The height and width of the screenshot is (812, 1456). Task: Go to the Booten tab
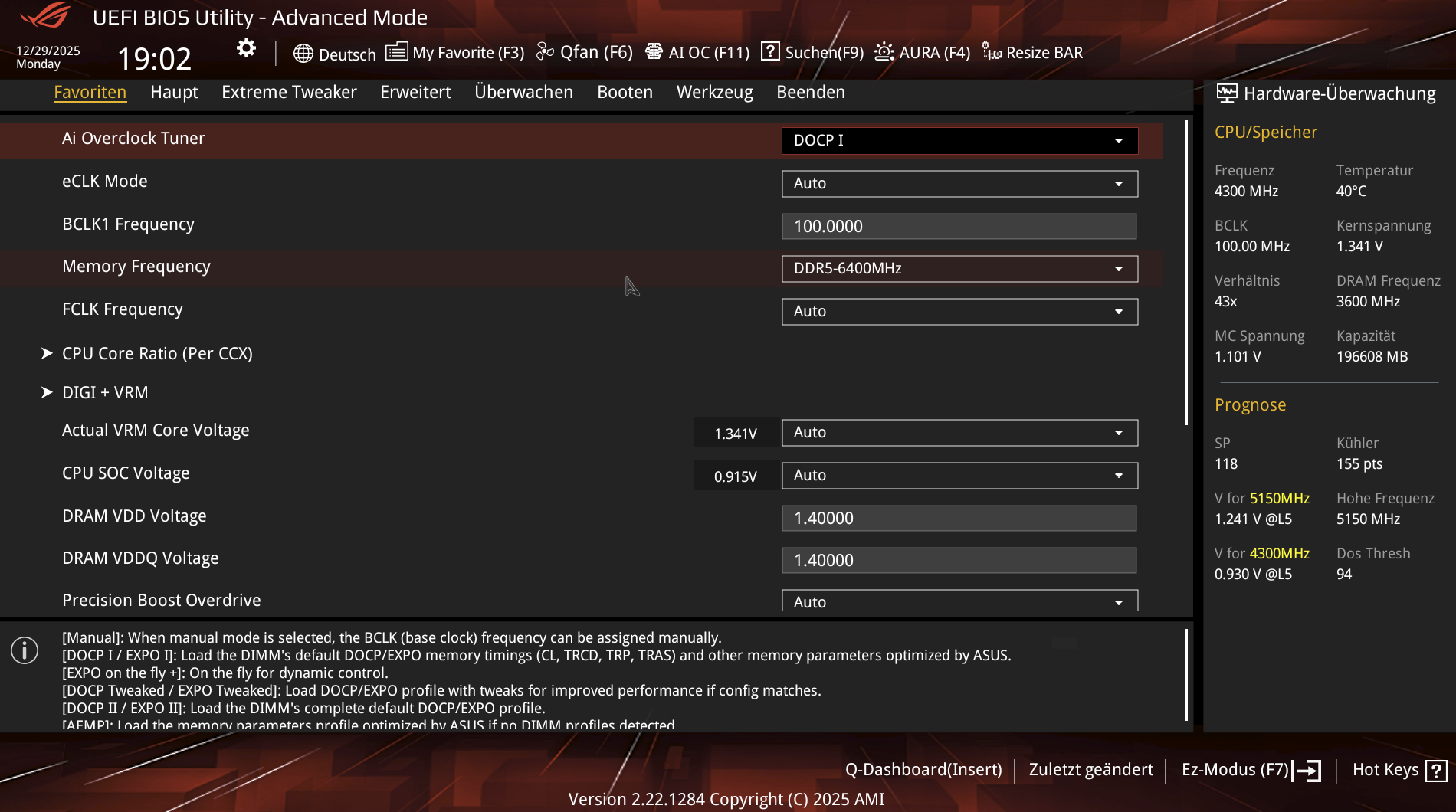(625, 92)
